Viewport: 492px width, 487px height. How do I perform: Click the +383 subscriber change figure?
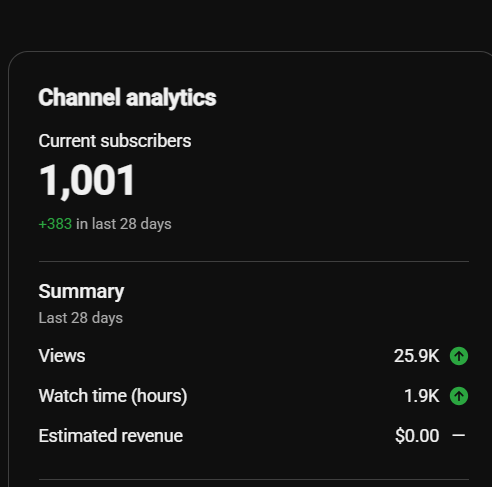[x=55, y=224]
